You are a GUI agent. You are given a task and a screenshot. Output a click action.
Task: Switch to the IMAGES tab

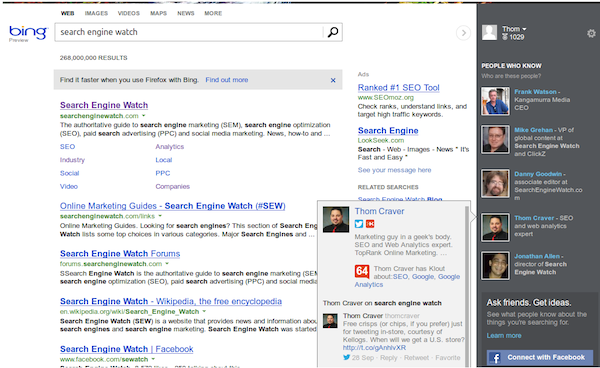tap(96, 13)
